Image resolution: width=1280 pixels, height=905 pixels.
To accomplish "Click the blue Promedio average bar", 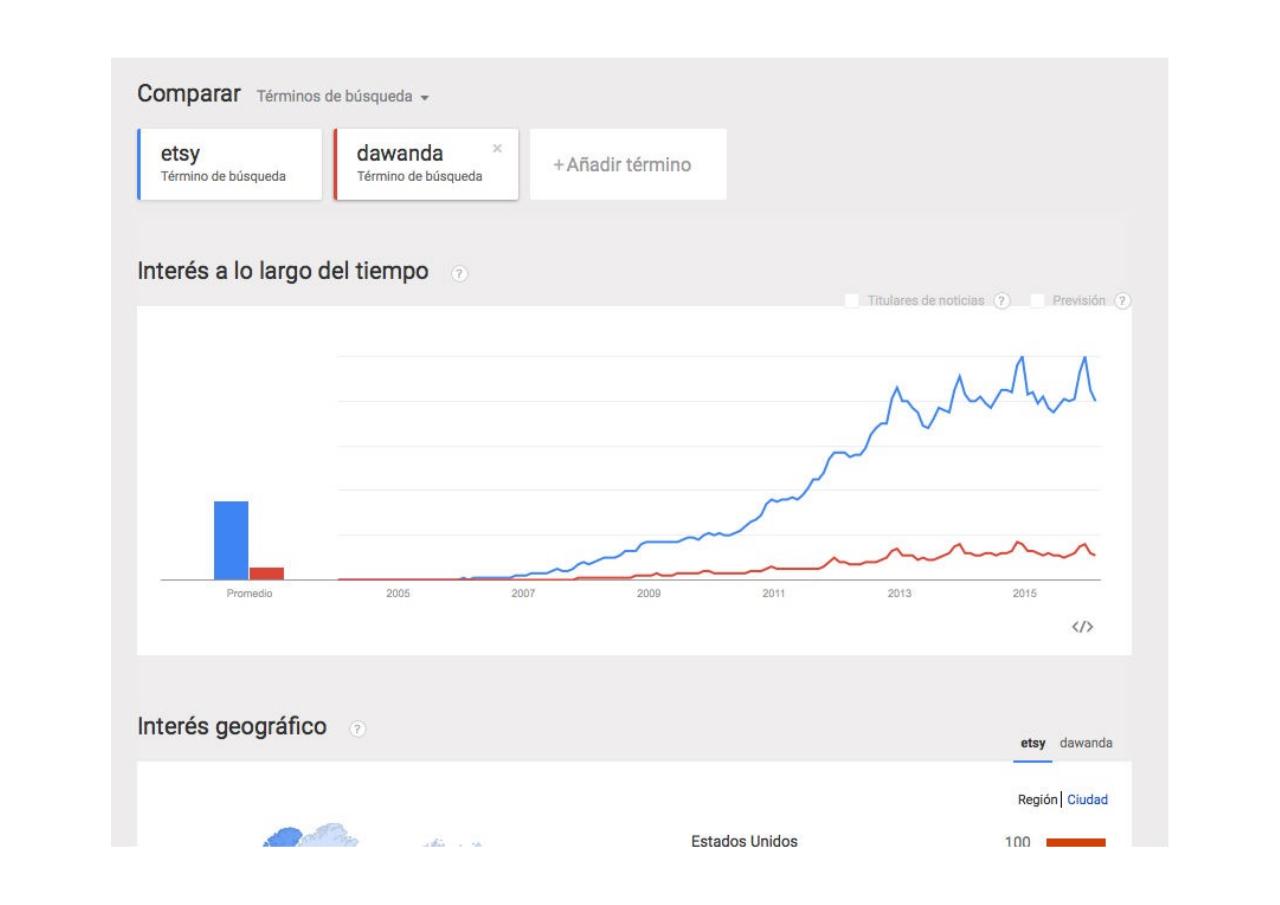I will 231,540.
